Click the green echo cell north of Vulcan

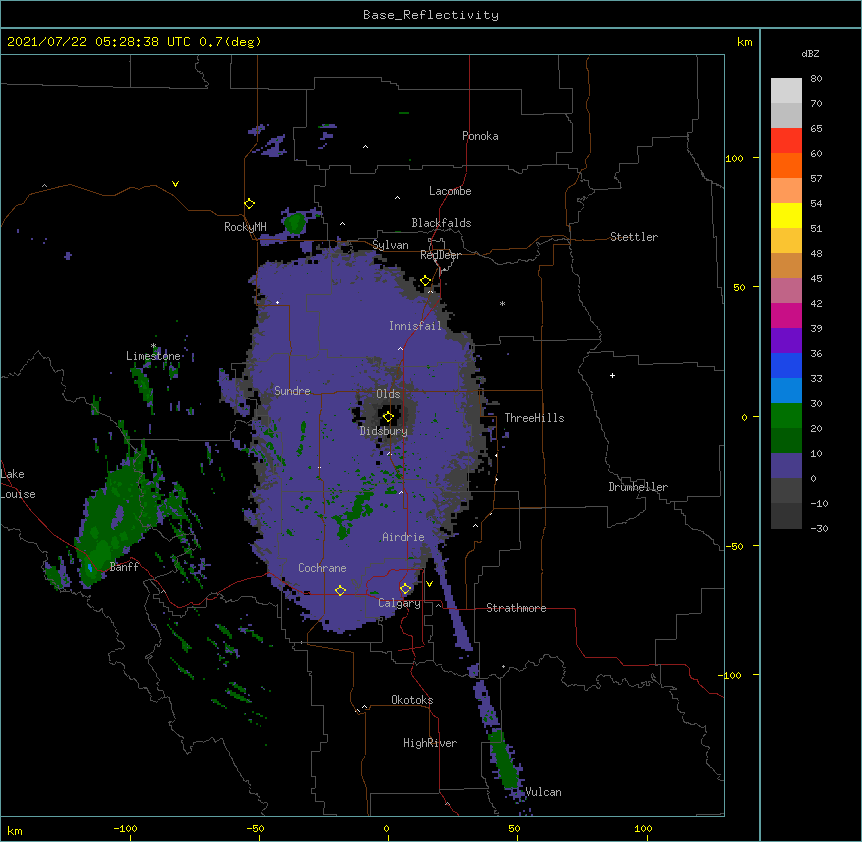pos(504,760)
